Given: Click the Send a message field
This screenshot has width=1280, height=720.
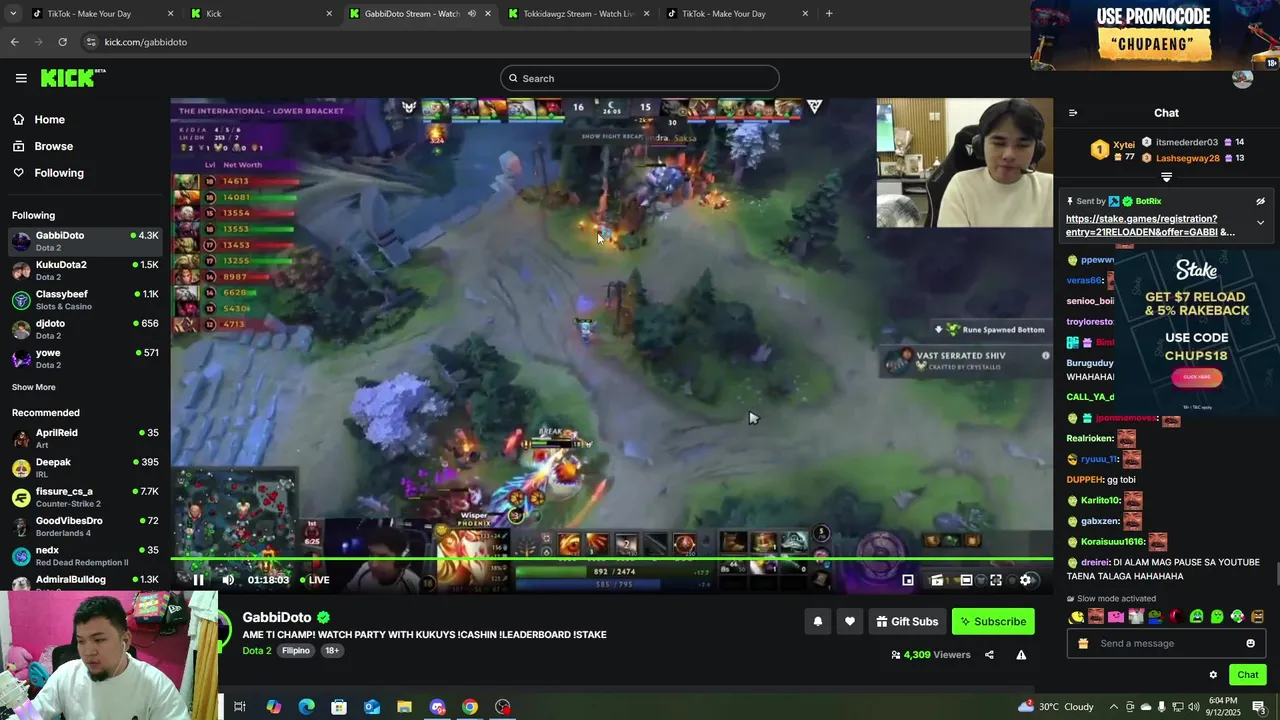Looking at the screenshot, I should coord(1166,643).
